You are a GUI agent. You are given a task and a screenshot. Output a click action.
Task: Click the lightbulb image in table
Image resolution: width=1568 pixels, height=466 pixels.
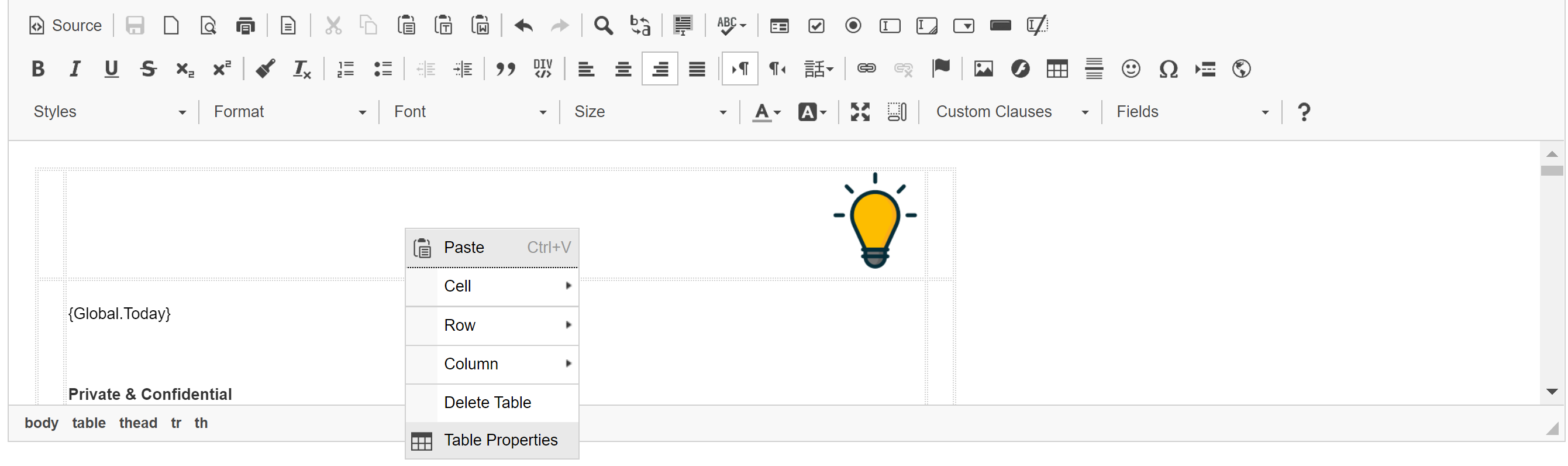point(876,221)
